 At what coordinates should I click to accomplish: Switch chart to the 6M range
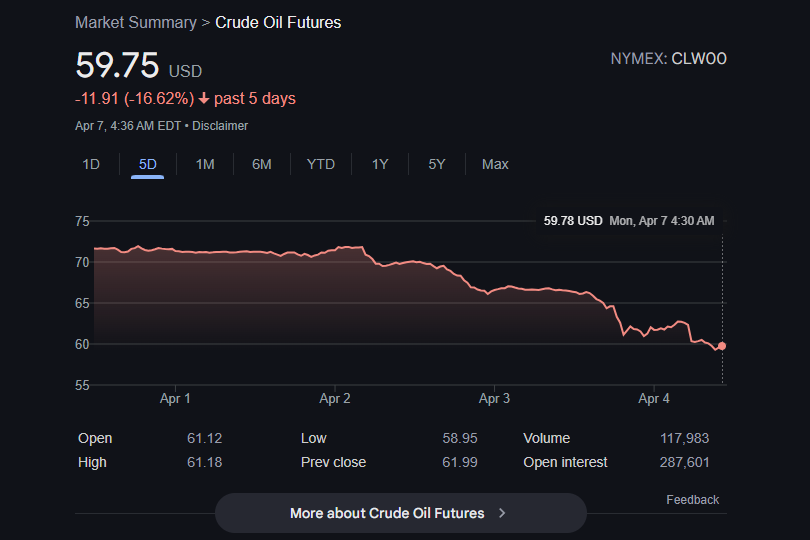[261, 164]
